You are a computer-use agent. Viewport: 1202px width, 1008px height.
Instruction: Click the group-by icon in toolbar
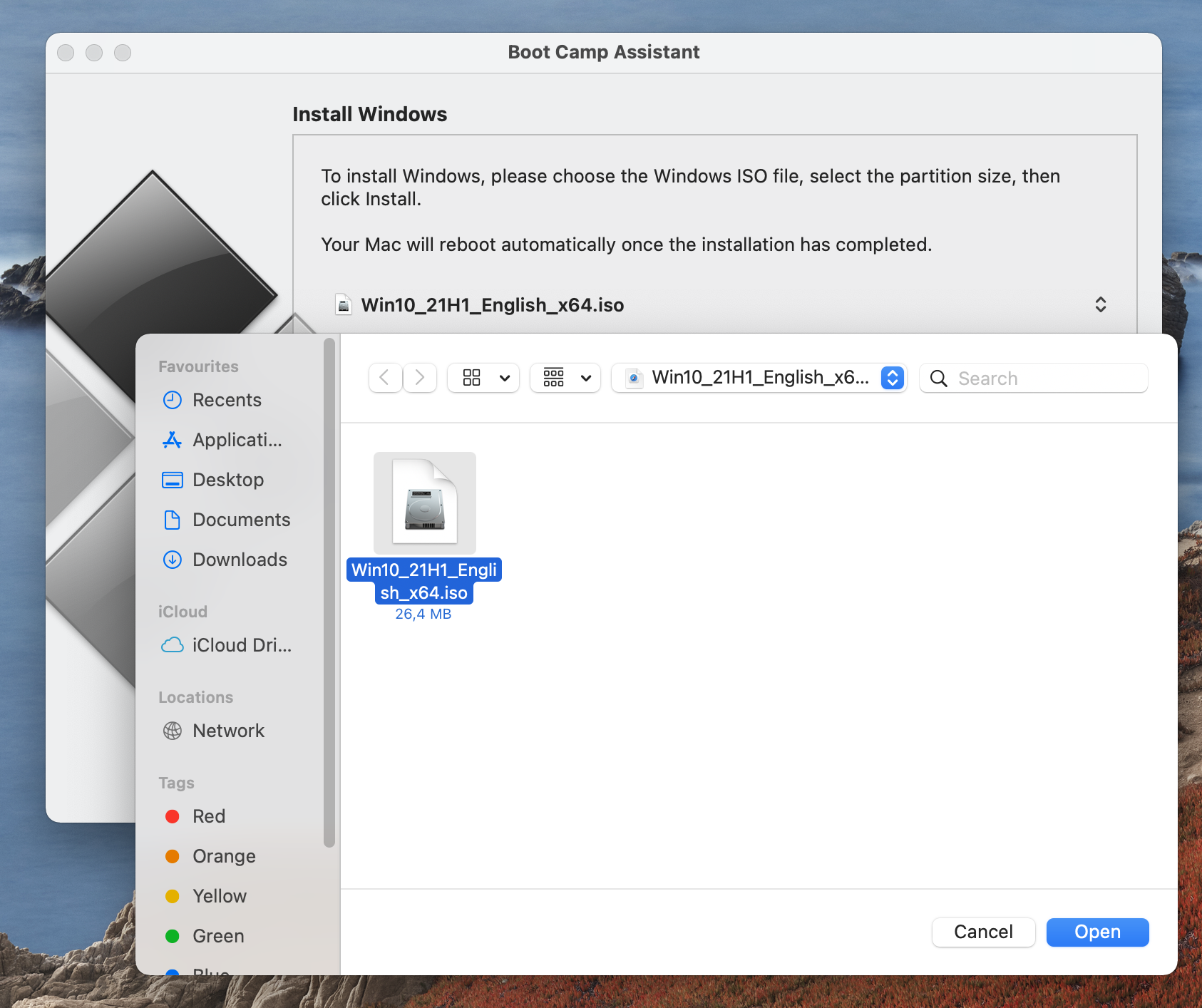tap(554, 378)
